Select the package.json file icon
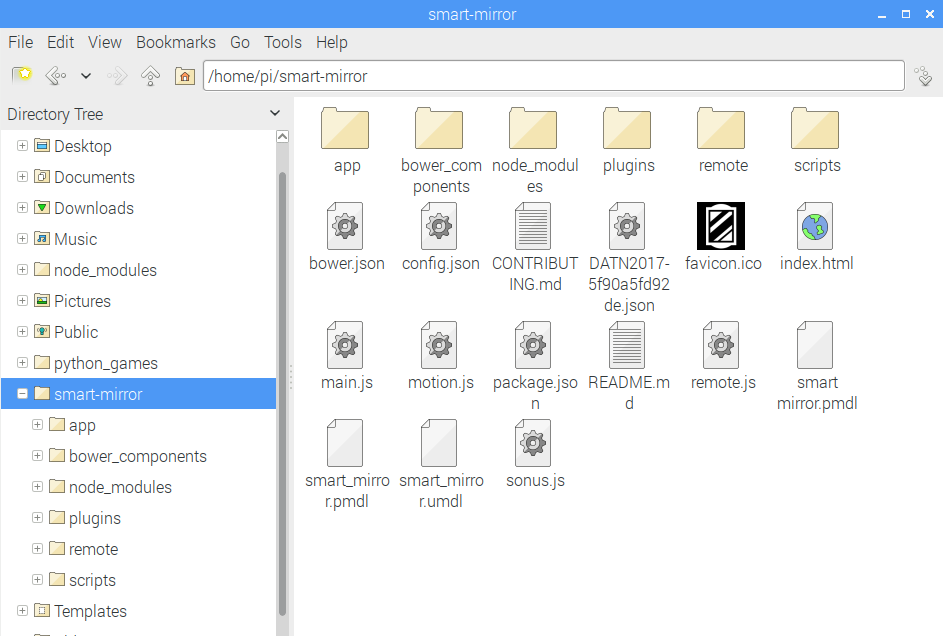The height and width of the screenshot is (636, 943). [533, 345]
